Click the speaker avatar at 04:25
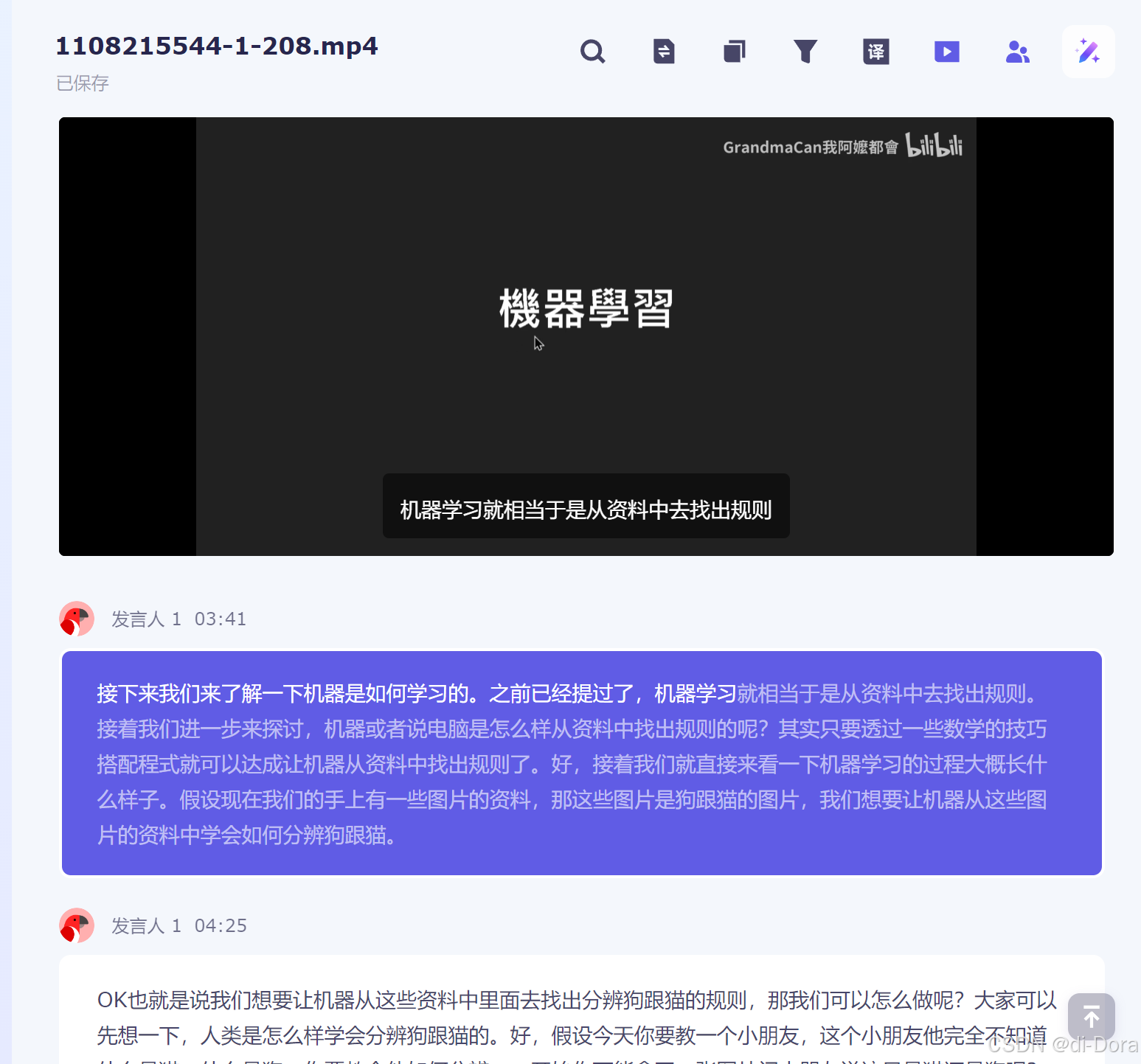 [x=77, y=925]
